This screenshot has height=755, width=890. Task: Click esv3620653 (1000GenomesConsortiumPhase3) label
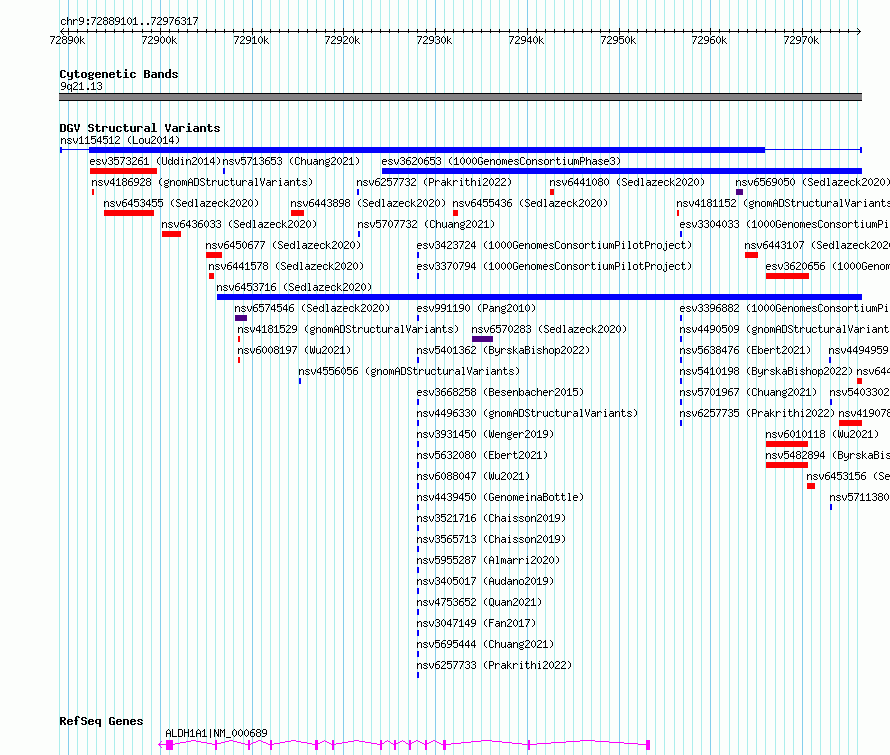501,161
